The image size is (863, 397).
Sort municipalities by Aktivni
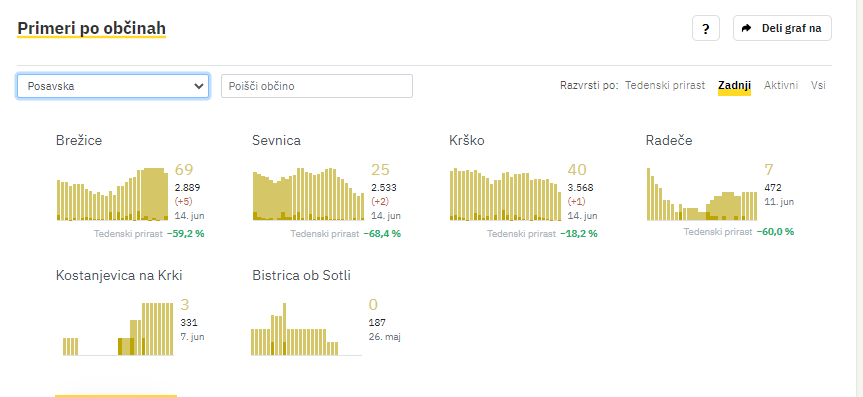click(780, 85)
